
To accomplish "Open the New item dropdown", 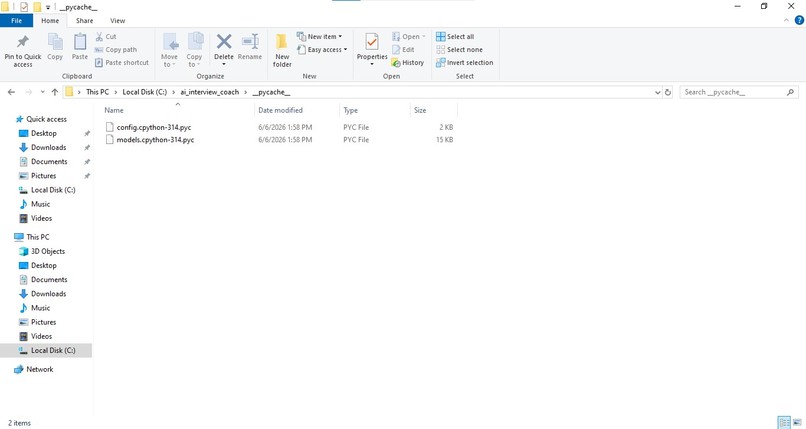I will [319, 36].
